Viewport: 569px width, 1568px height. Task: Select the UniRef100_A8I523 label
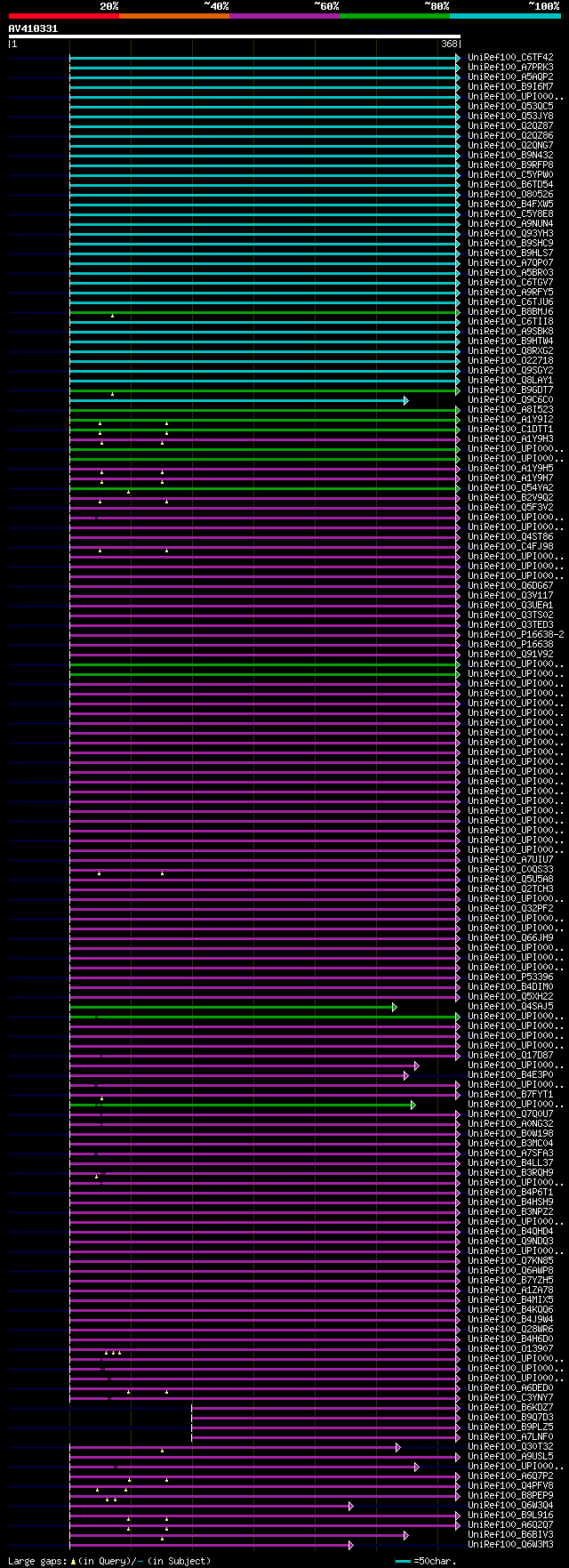[510, 410]
